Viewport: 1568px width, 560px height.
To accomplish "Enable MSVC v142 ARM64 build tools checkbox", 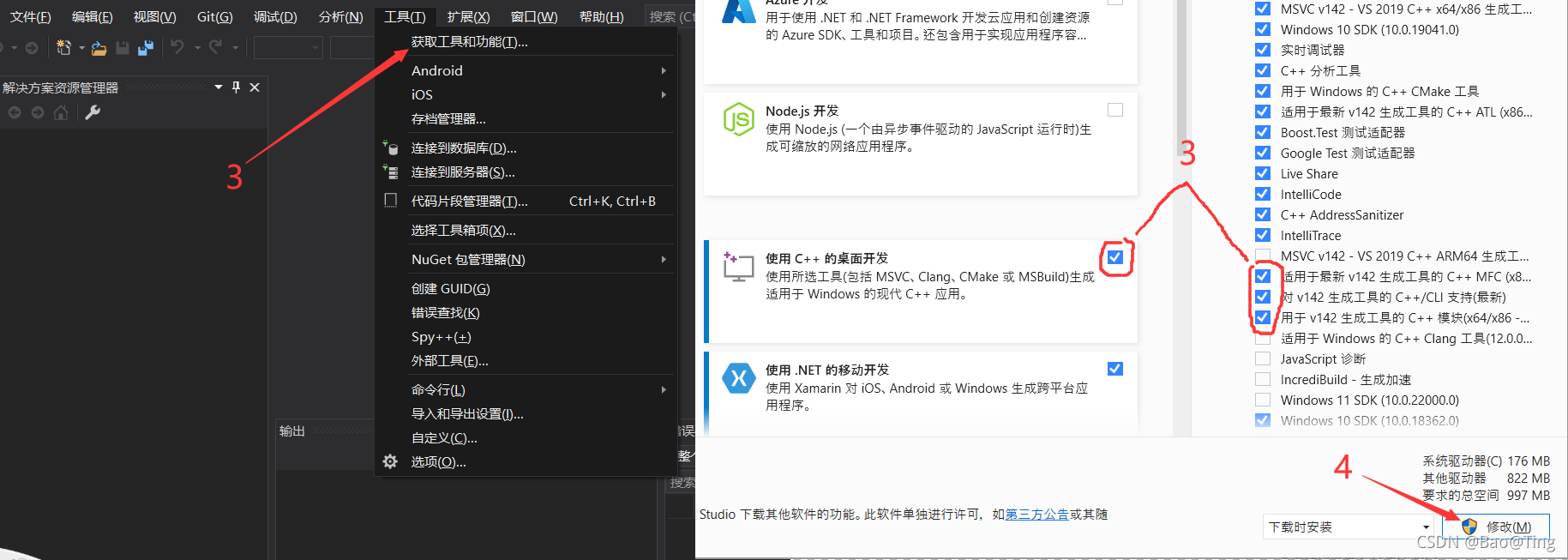I will point(1263,256).
